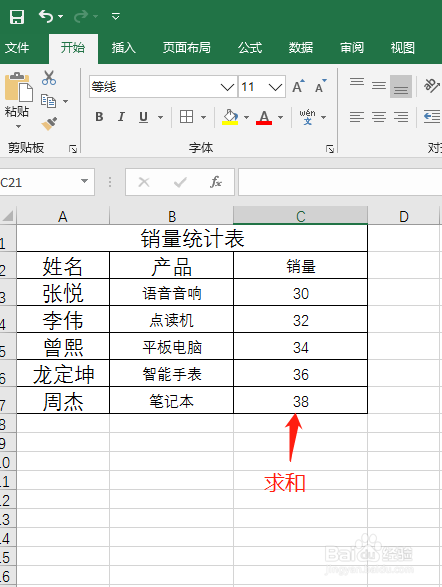
Task: Click the Cut scissors icon
Action: click(x=49, y=78)
